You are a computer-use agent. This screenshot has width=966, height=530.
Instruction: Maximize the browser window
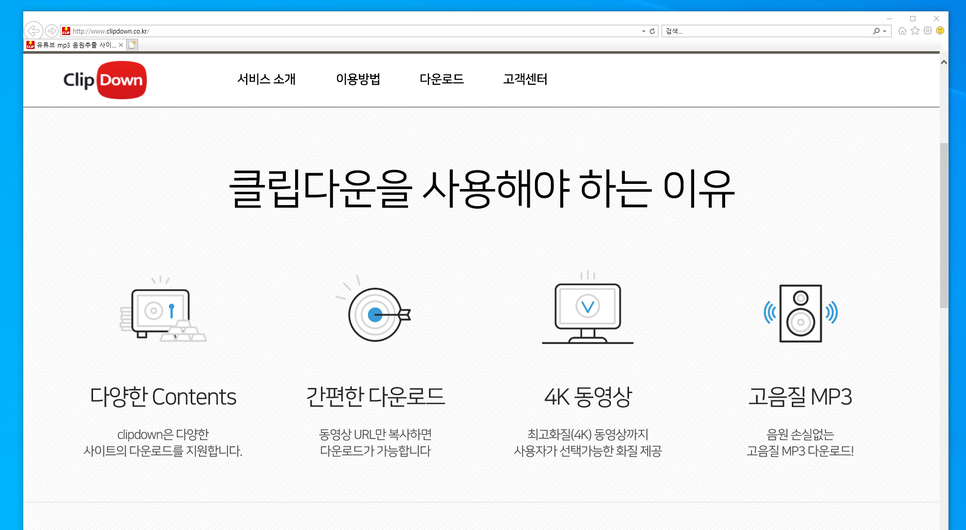tap(913, 18)
